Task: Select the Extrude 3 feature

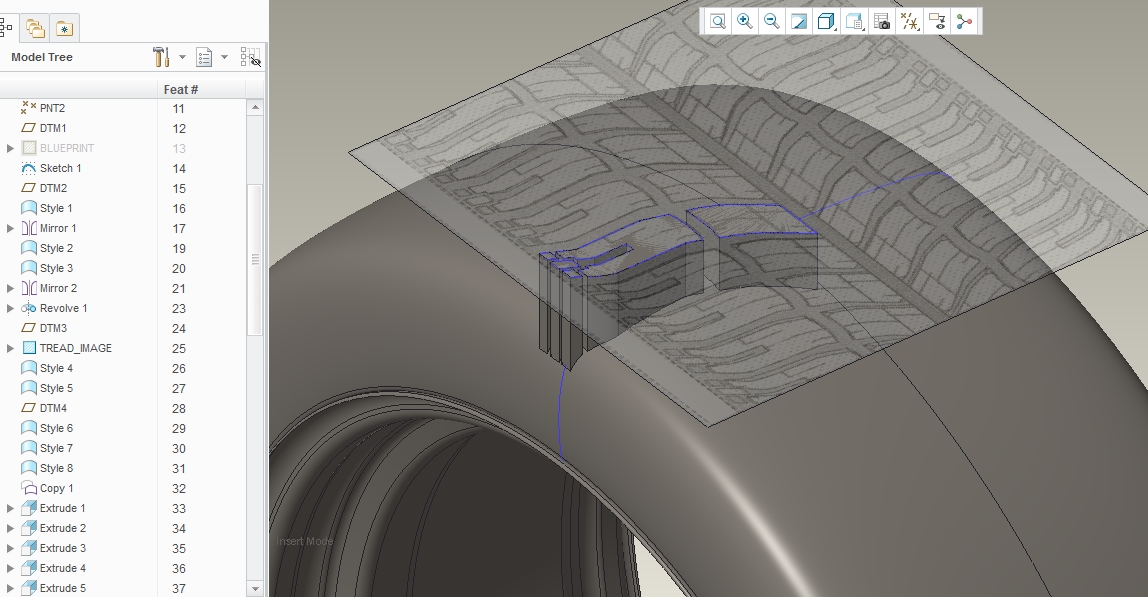Action: point(62,548)
